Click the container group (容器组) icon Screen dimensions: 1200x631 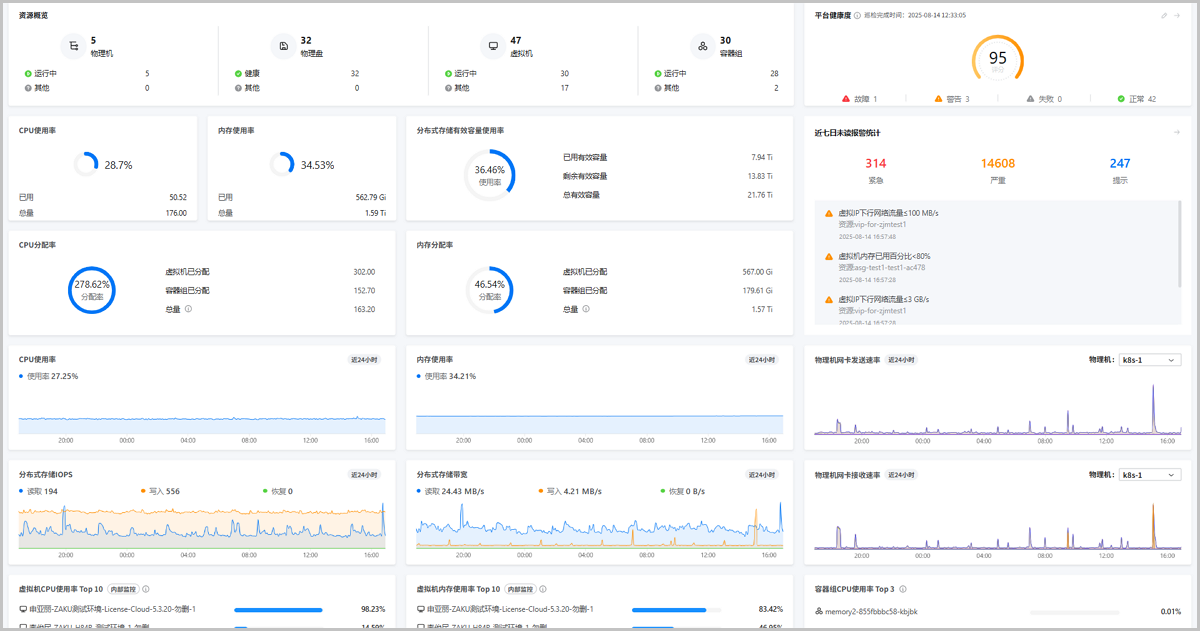[x=703, y=46]
